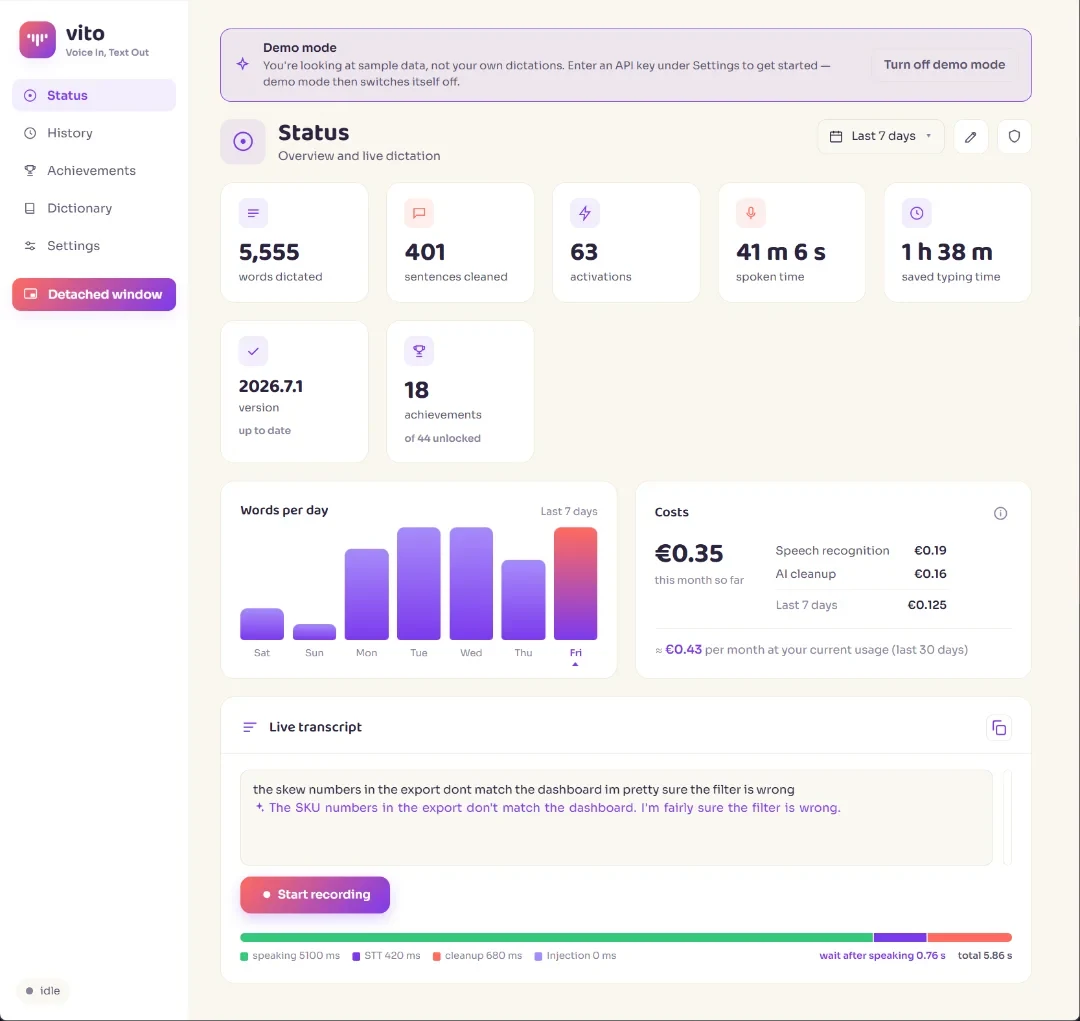
Task: Click the Achievements sidebar trophy icon
Action: click(30, 170)
